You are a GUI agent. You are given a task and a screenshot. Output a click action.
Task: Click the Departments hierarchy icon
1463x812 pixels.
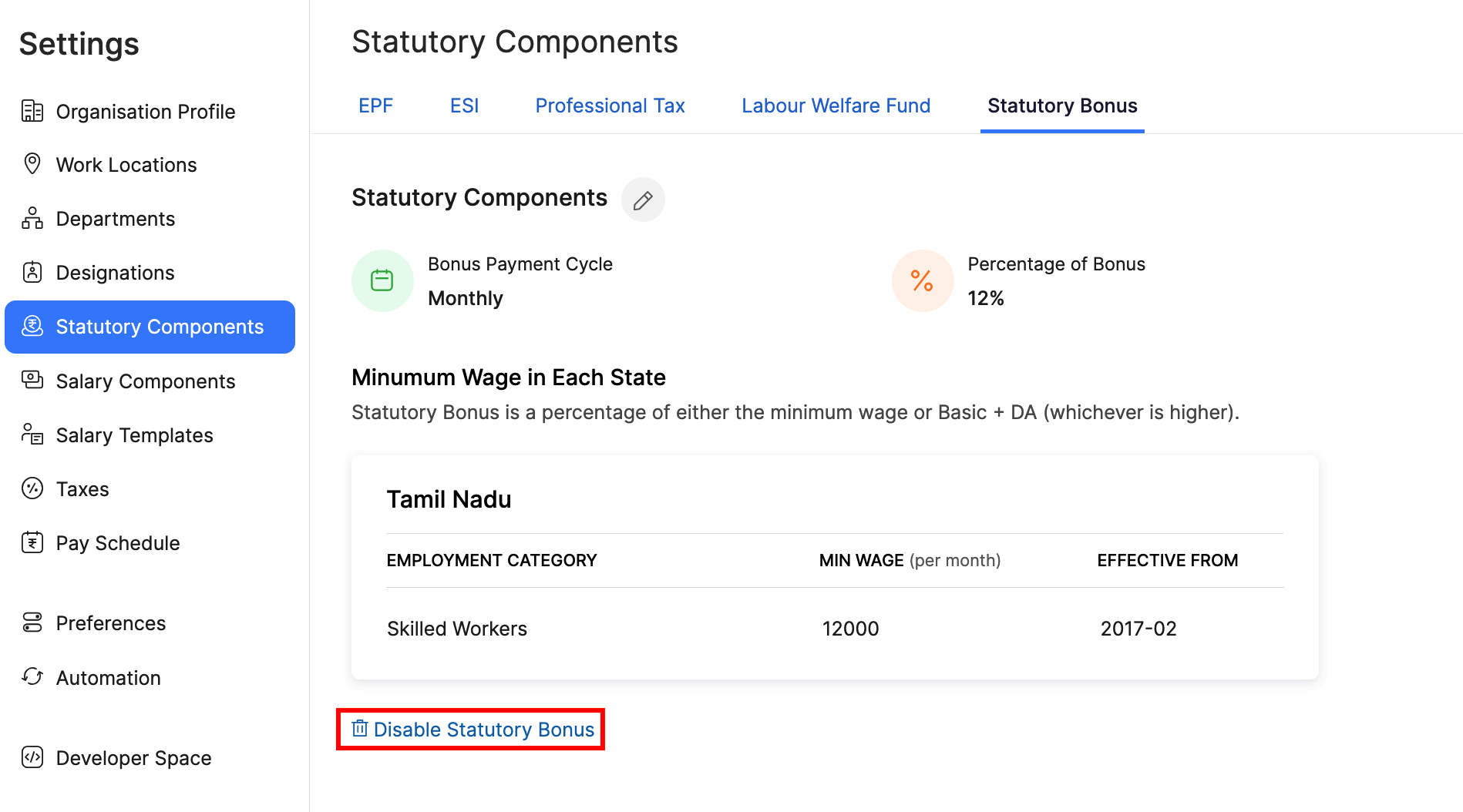click(x=32, y=218)
